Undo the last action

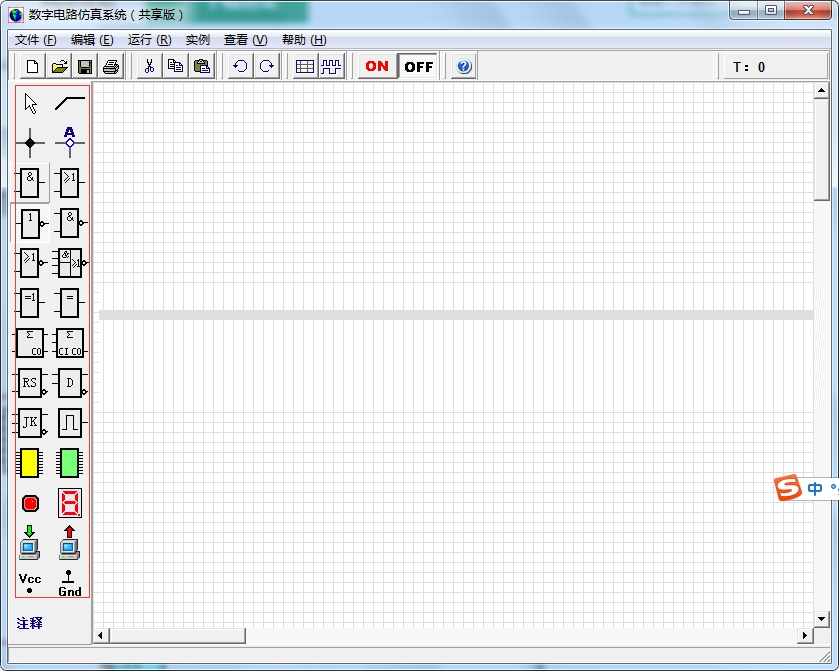(x=241, y=66)
